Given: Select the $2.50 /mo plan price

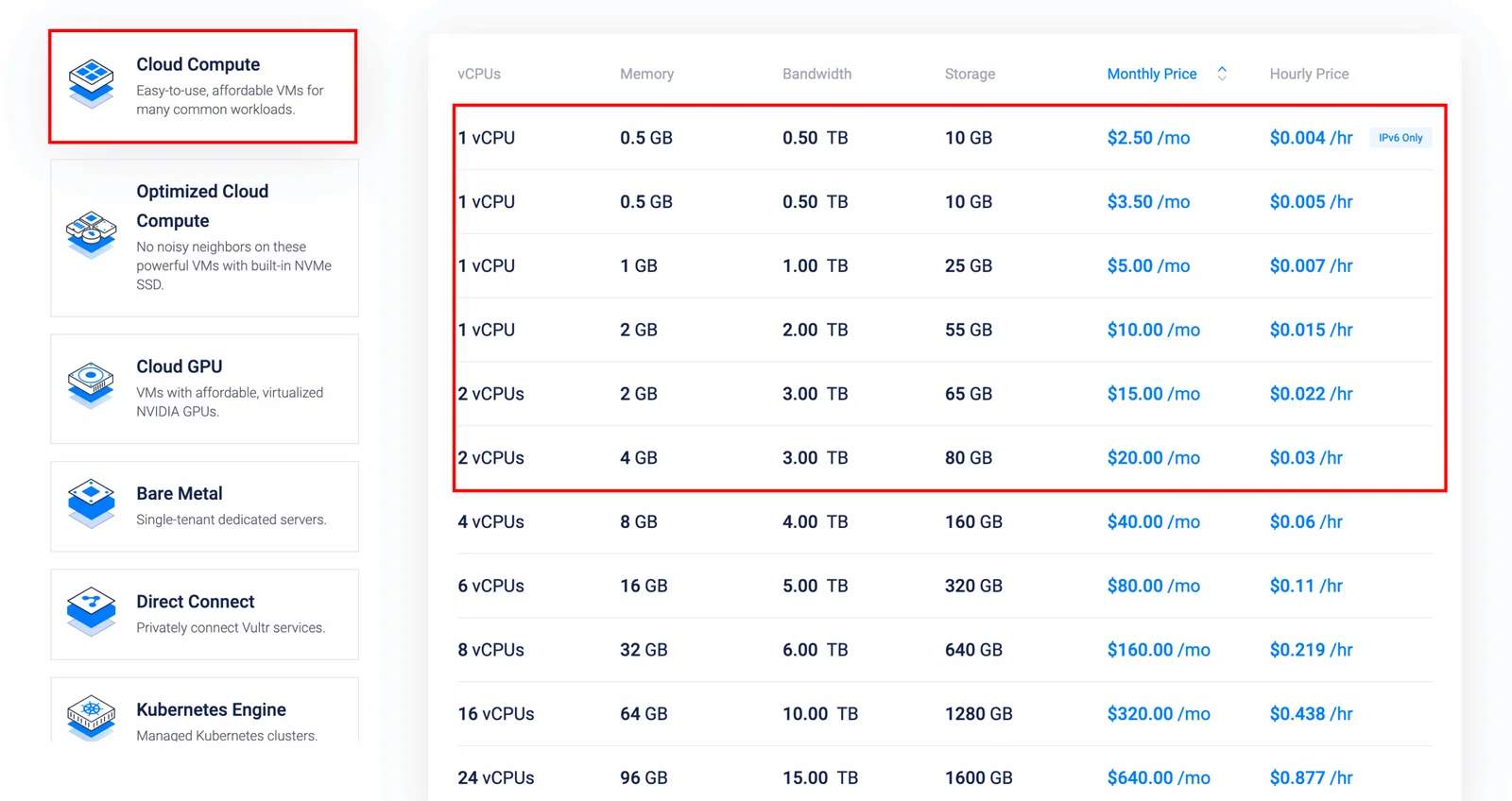Looking at the screenshot, I should pyautogui.click(x=1148, y=138).
